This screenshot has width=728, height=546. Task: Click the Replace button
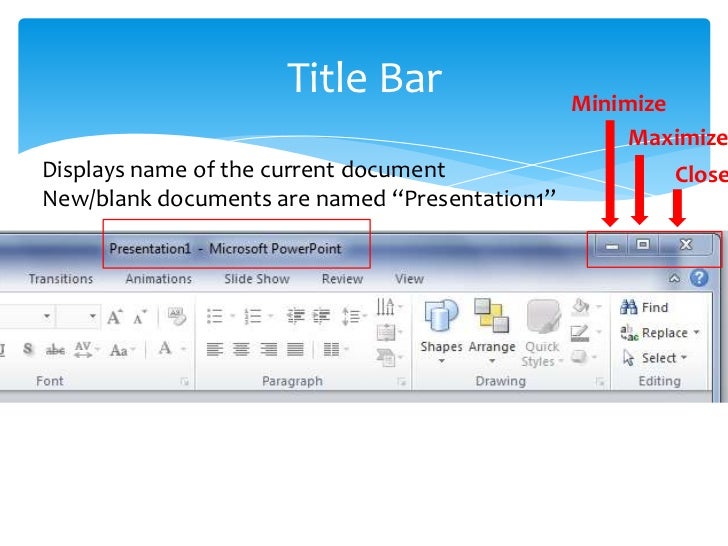pos(654,332)
